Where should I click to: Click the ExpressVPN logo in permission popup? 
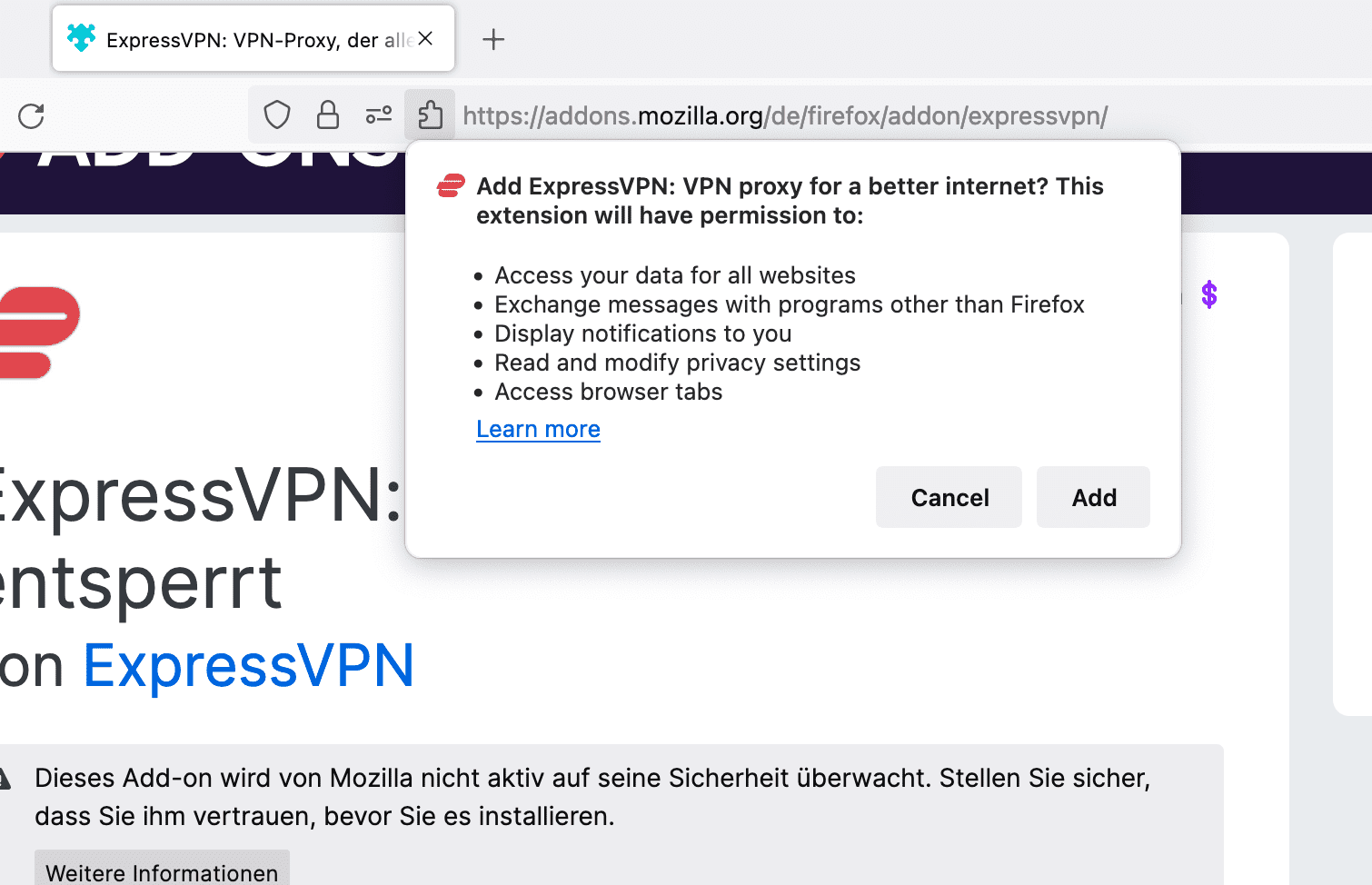click(x=452, y=186)
